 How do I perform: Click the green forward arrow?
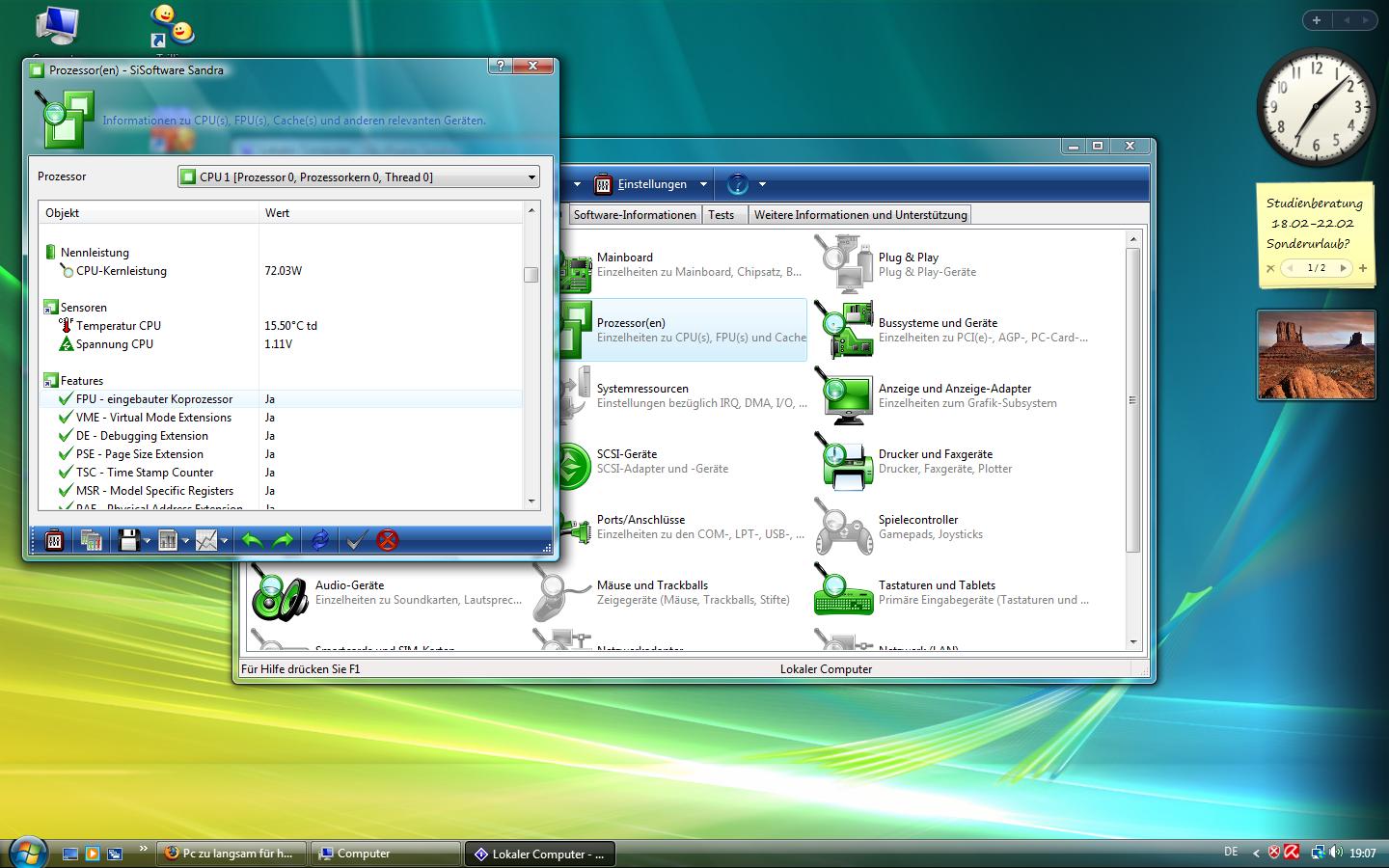tap(283, 541)
